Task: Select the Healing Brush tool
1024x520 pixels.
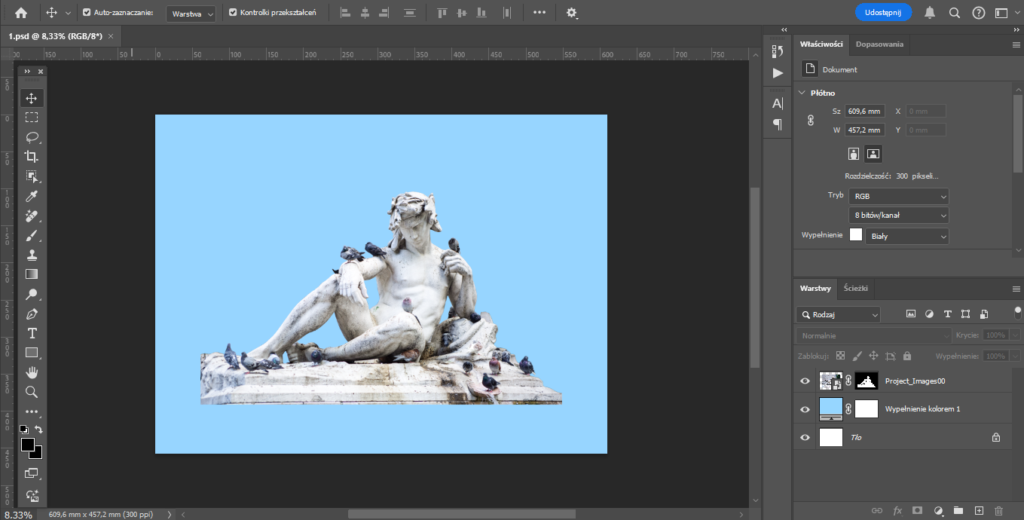Action: (31, 216)
